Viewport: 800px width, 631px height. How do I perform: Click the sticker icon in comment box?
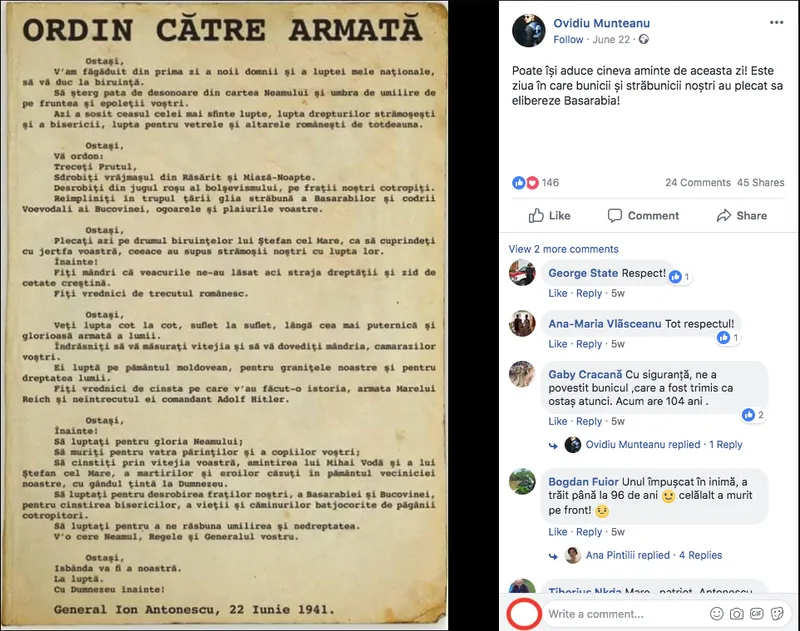(x=777, y=614)
